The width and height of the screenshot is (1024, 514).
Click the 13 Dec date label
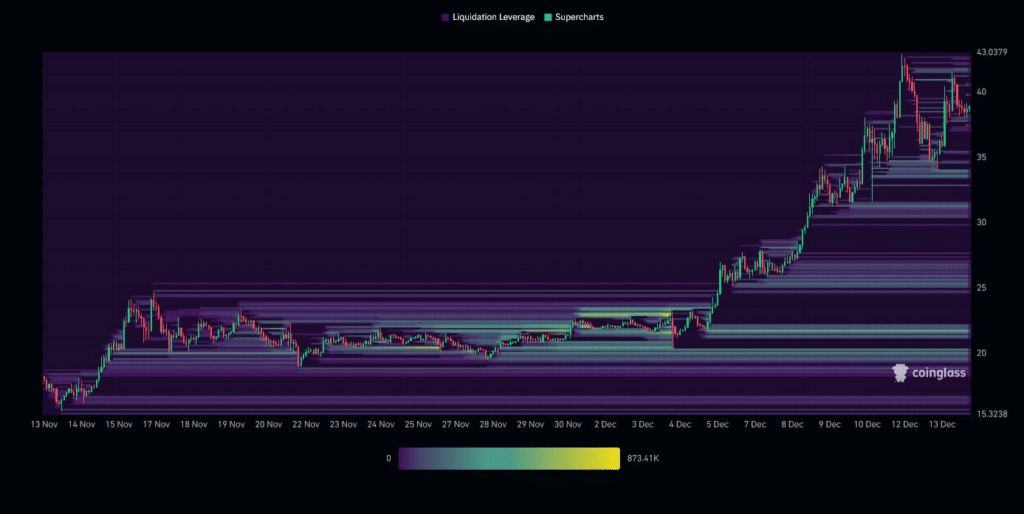point(942,425)
